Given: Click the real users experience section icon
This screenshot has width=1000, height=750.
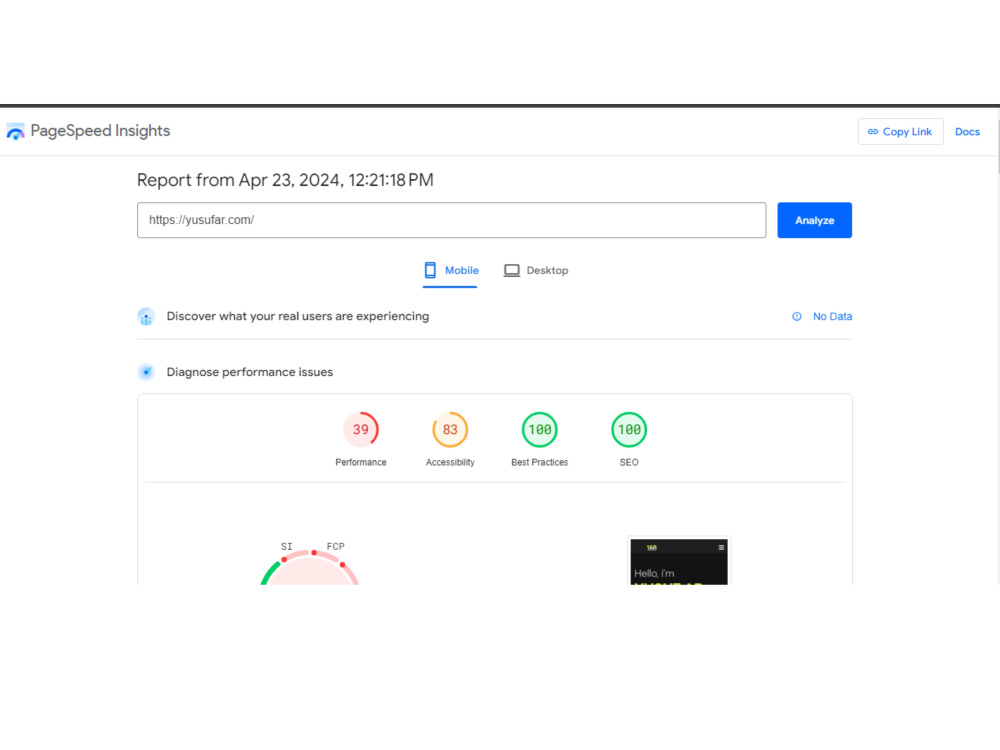Looking at the screenshot, I should pyautogui.click(x=146, y=316).
